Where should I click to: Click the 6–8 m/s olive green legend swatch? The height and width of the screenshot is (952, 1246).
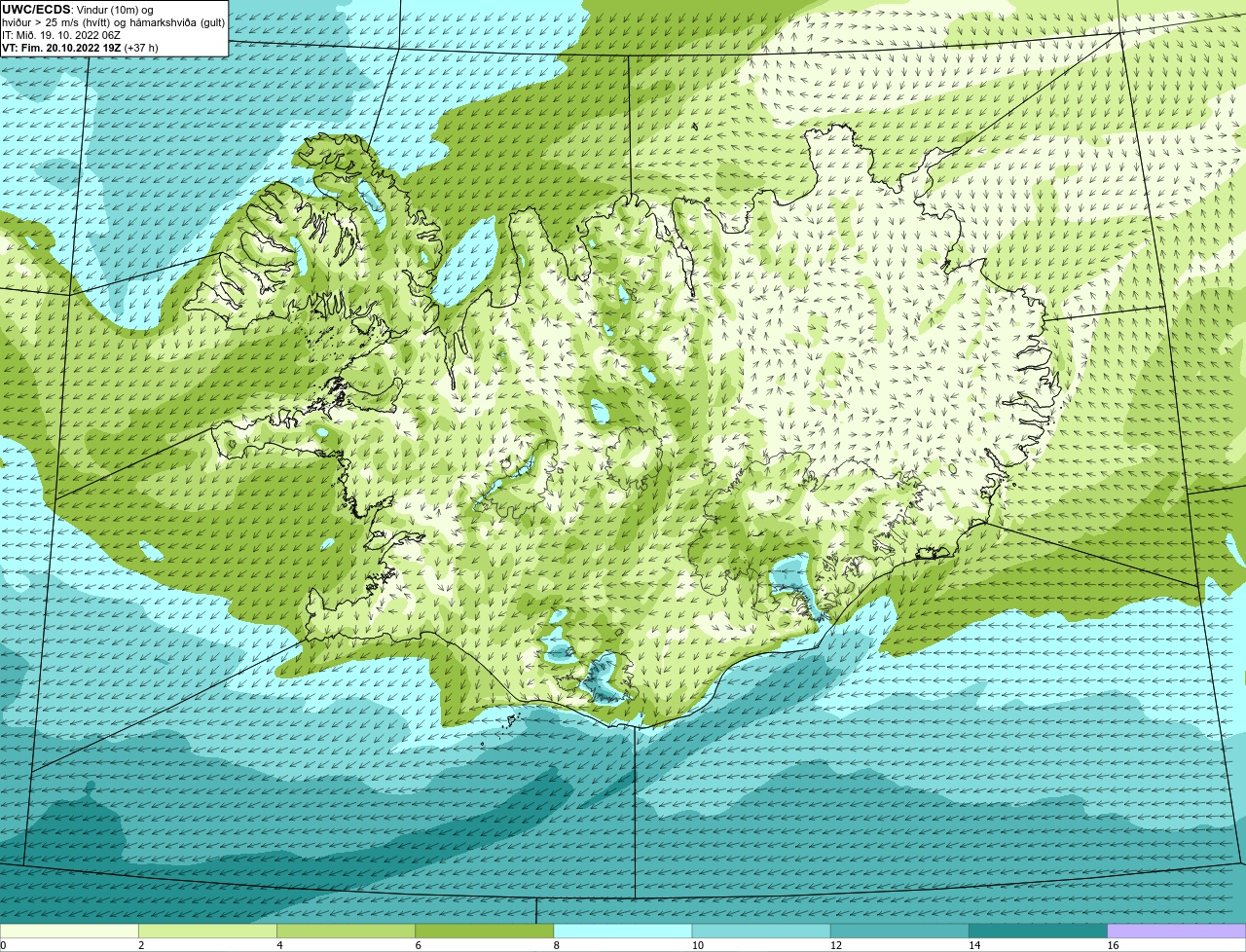tap(485, 931)
